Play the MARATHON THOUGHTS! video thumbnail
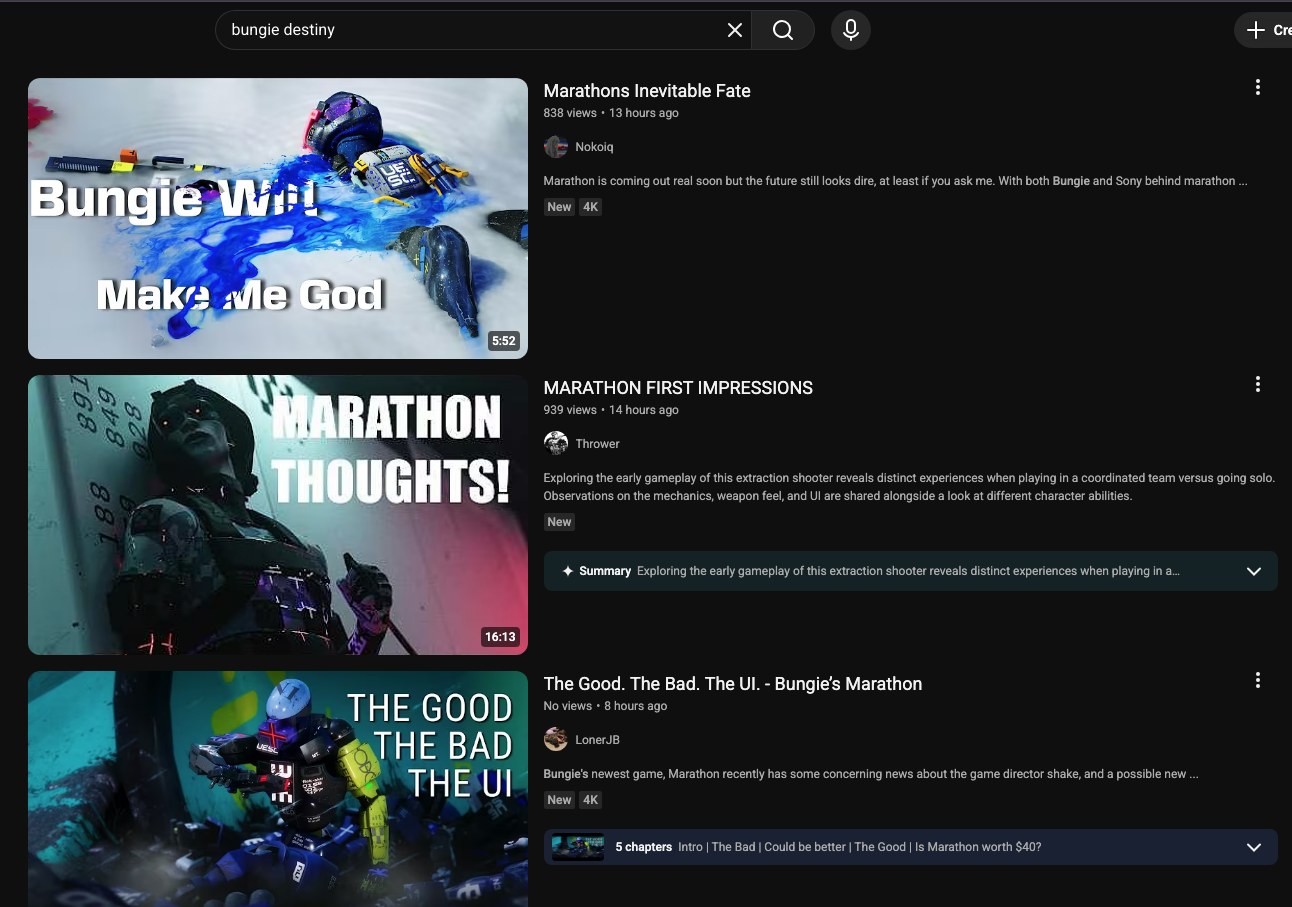 tap(278, 515)
